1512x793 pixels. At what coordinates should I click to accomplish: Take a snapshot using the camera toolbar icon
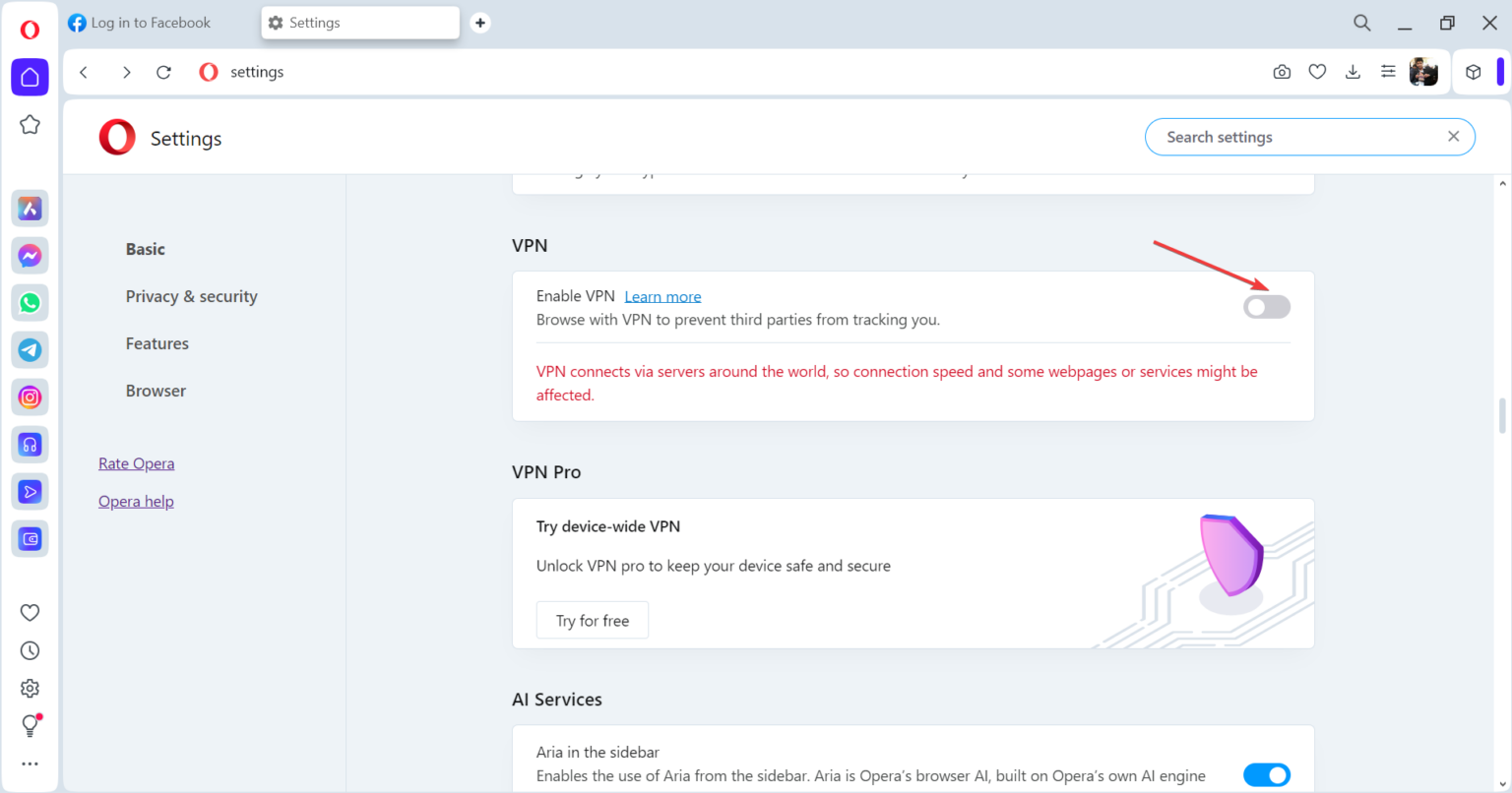click(x=1281, y=71)
